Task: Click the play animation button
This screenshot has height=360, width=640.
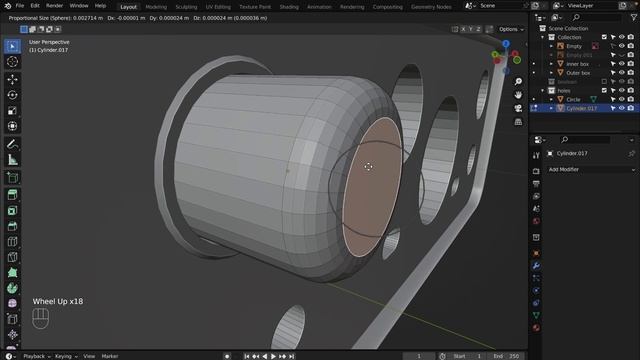Action: click(273, 356)
